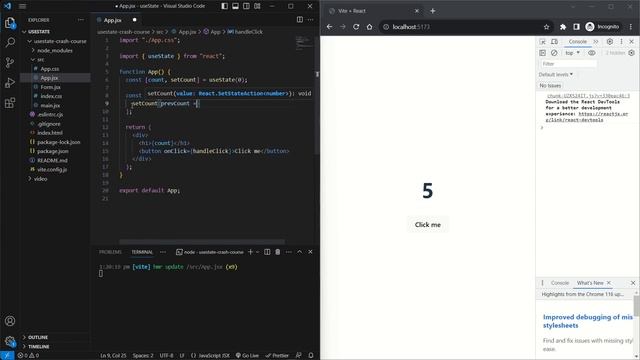Bookmark this page with star icon

tap(547, 27)
